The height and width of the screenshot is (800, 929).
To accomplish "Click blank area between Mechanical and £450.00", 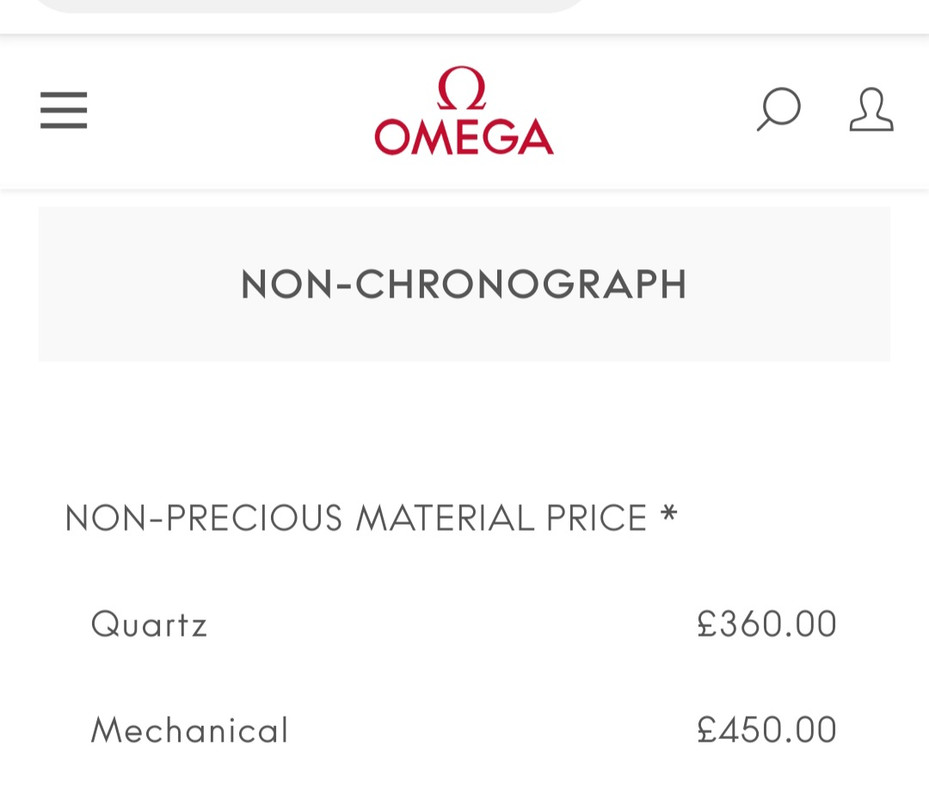I will (490, 730).
